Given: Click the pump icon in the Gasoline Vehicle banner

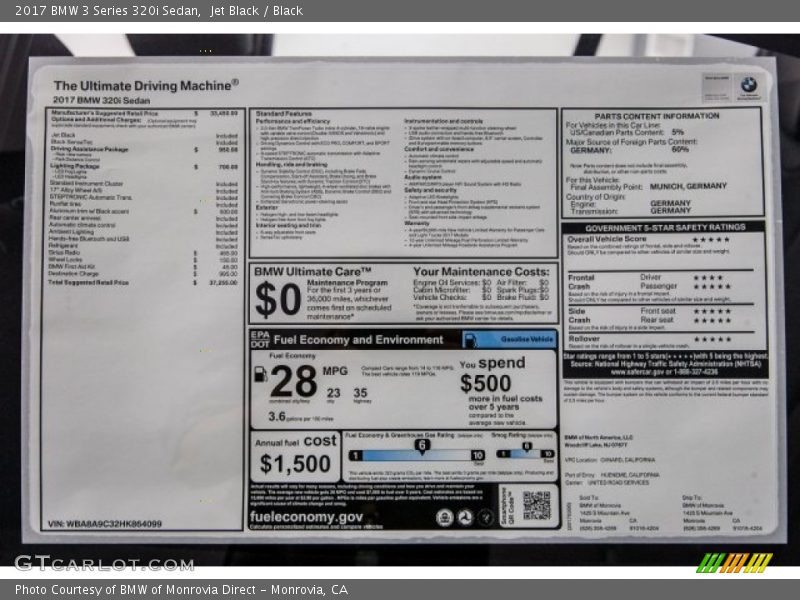Looking at the screenshot, I should (470, 340).
